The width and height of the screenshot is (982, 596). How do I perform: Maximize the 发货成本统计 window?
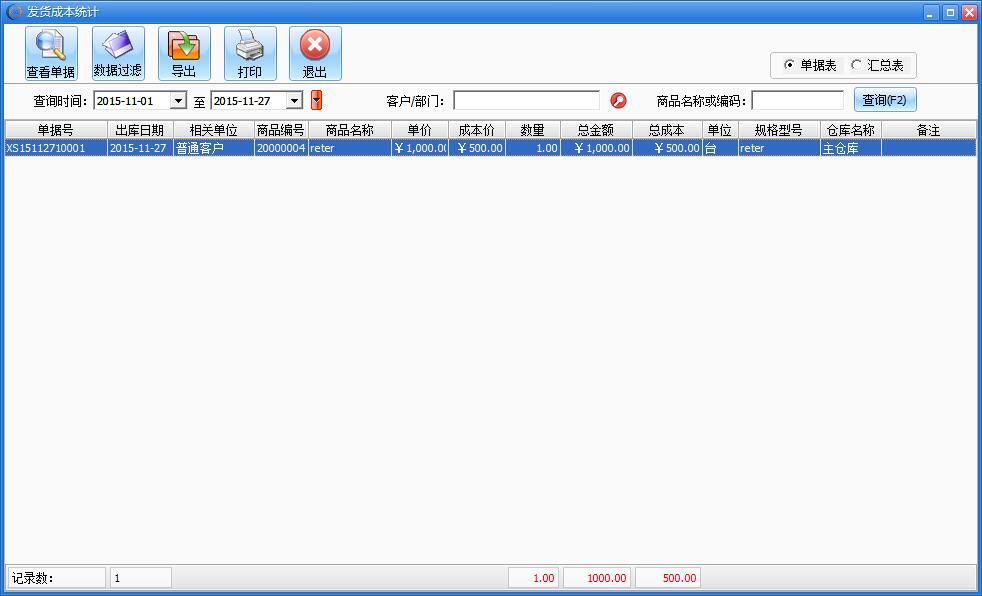coord(950,13)
